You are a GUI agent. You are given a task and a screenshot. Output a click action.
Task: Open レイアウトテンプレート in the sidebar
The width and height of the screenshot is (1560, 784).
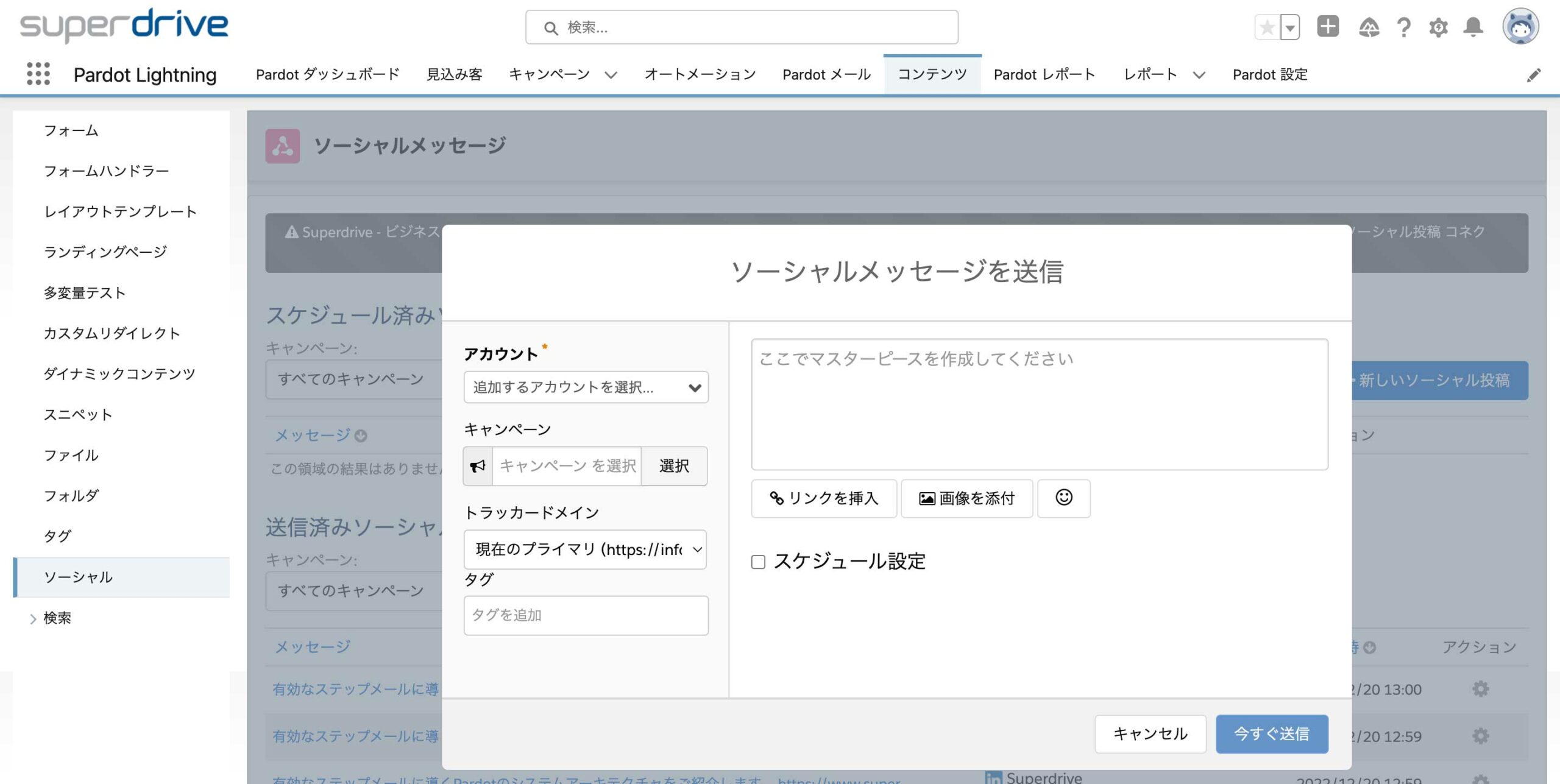point(120,211)
